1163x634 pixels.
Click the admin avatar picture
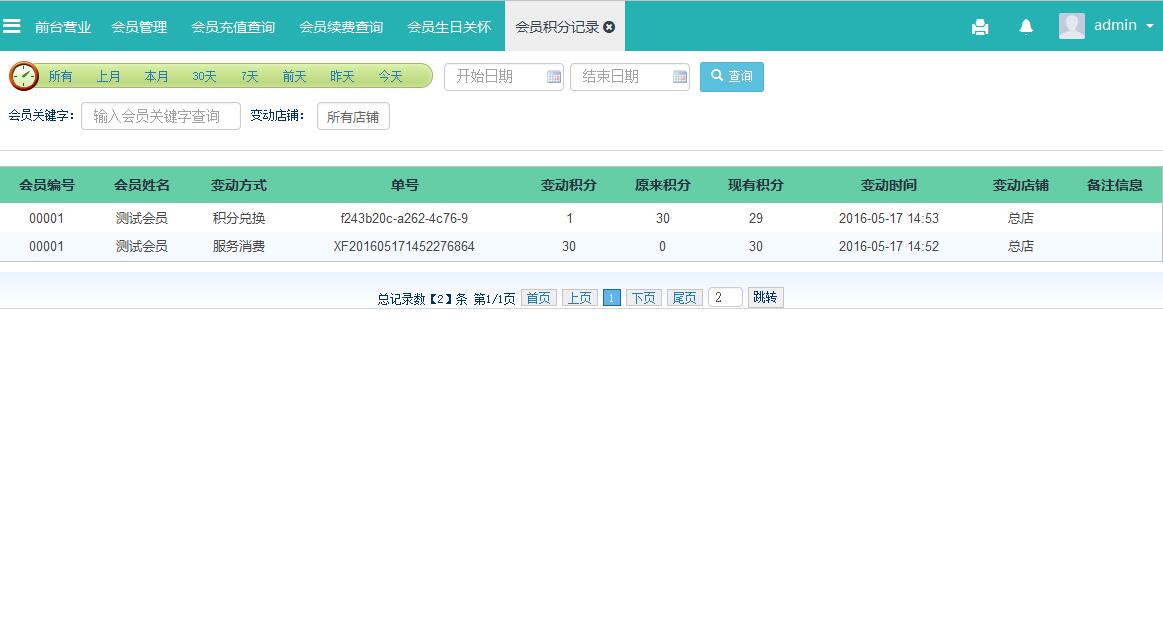[x=1072, y=26]
